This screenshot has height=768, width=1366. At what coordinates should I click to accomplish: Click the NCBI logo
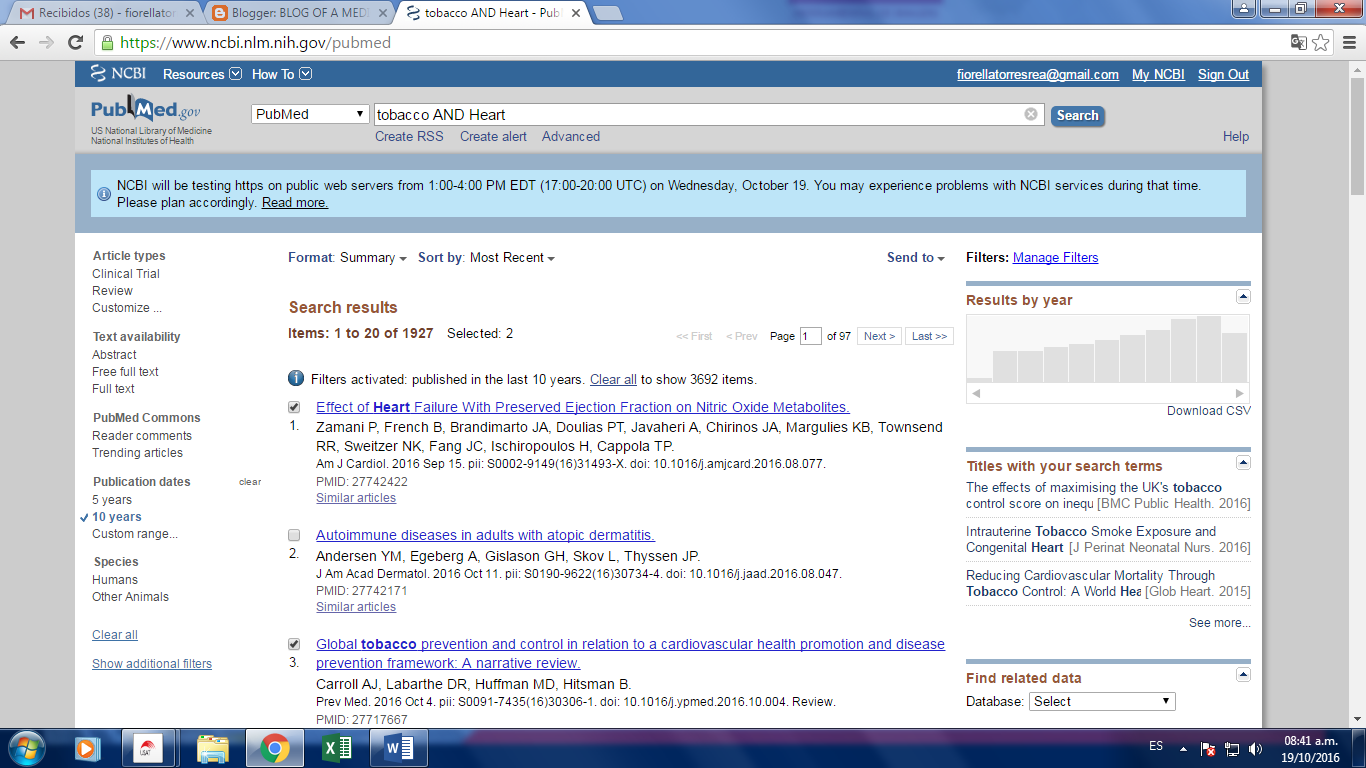(118, 74)
